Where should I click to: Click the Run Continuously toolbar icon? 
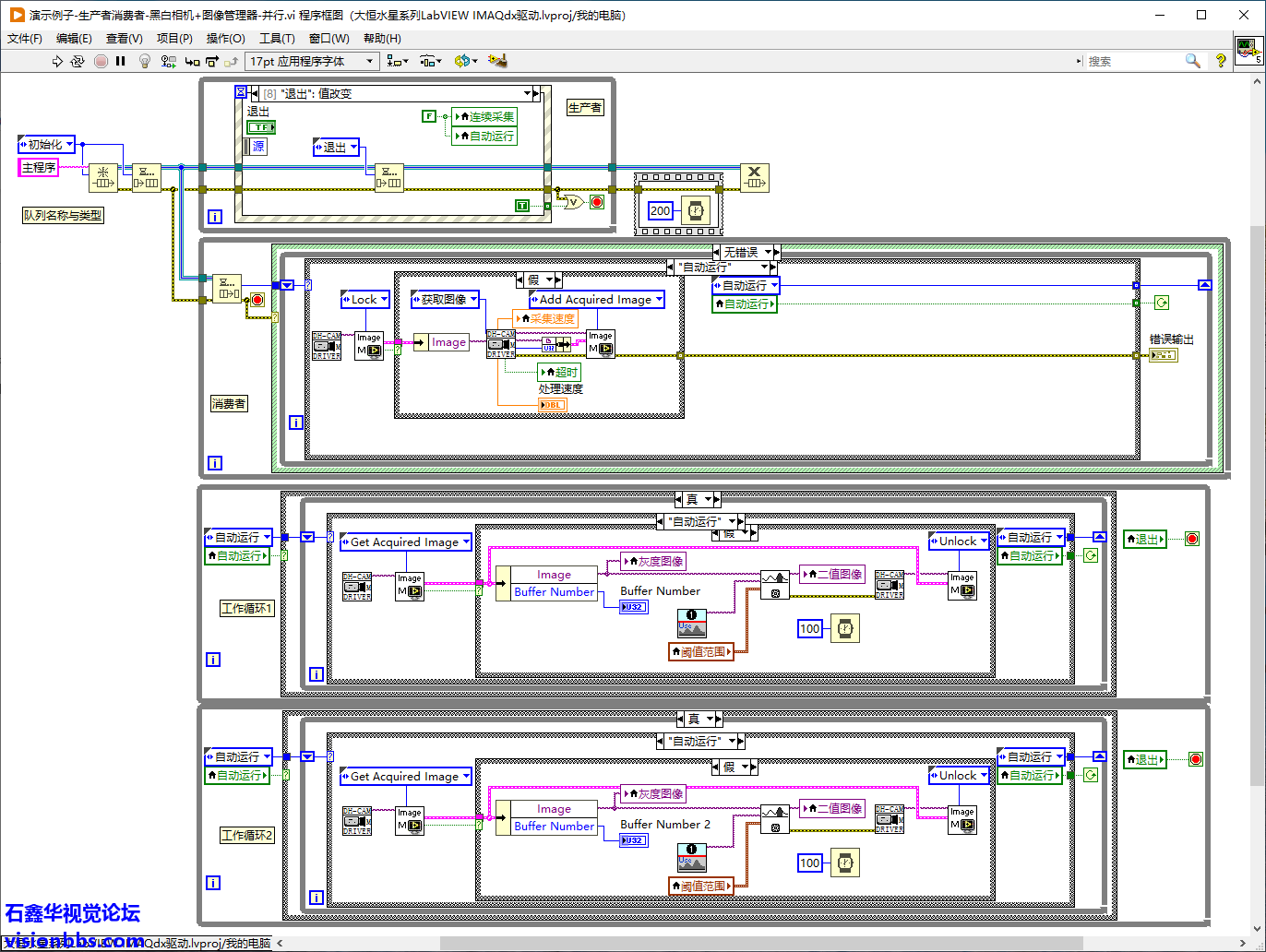[78, 61]
